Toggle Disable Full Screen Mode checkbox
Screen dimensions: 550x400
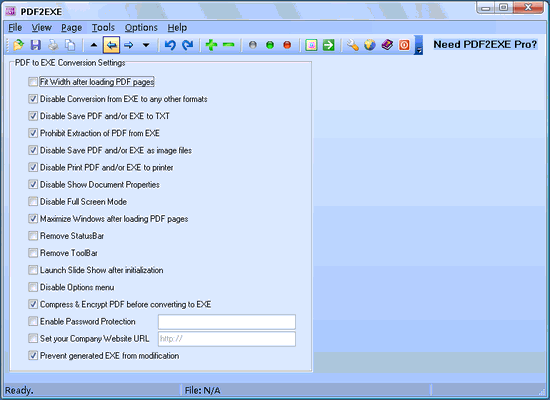(33, 201)
